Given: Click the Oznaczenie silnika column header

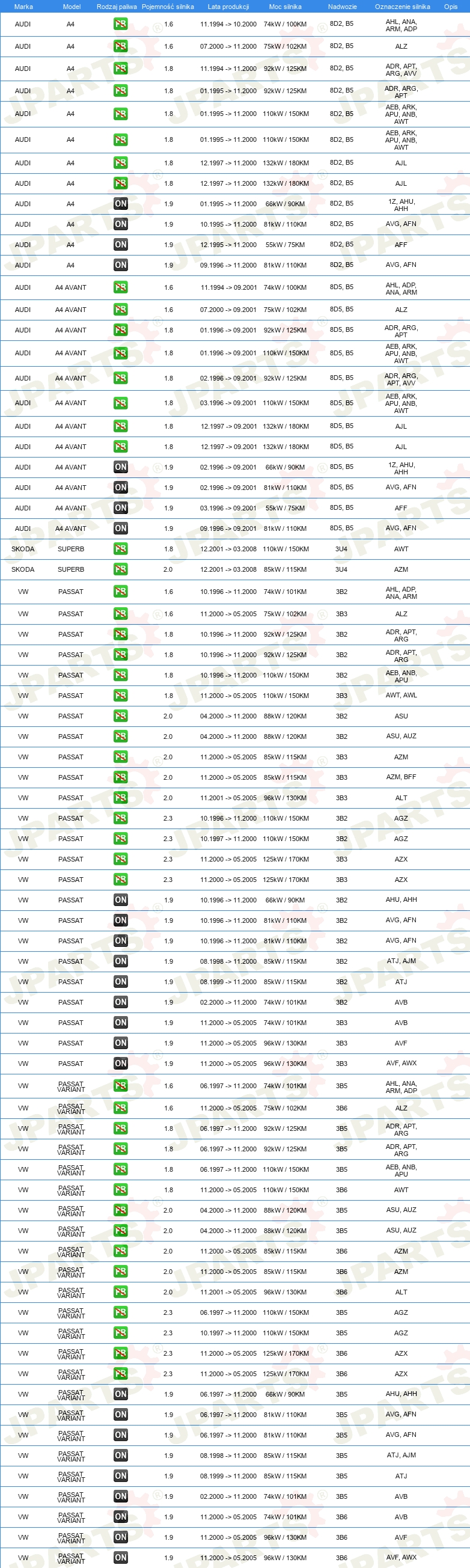Looking at the screenshot, I should pyautogui.click(x=403, y=7).
